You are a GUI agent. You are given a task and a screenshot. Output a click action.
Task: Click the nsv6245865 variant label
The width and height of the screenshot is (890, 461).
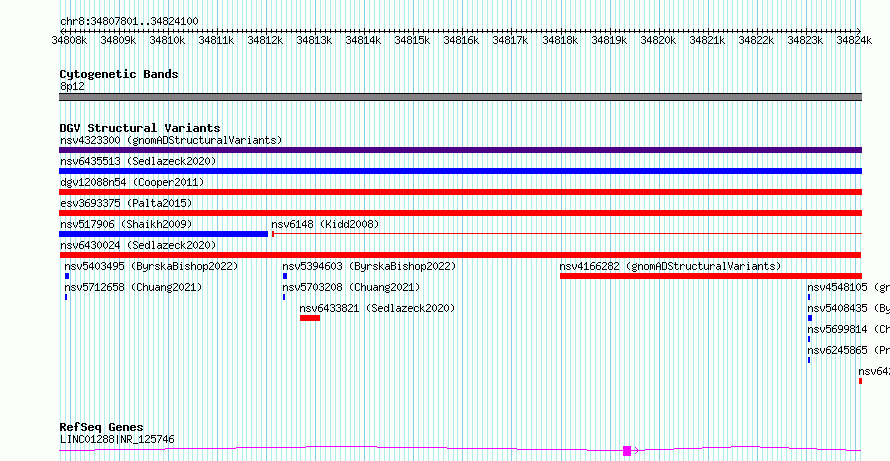(849, 350)
